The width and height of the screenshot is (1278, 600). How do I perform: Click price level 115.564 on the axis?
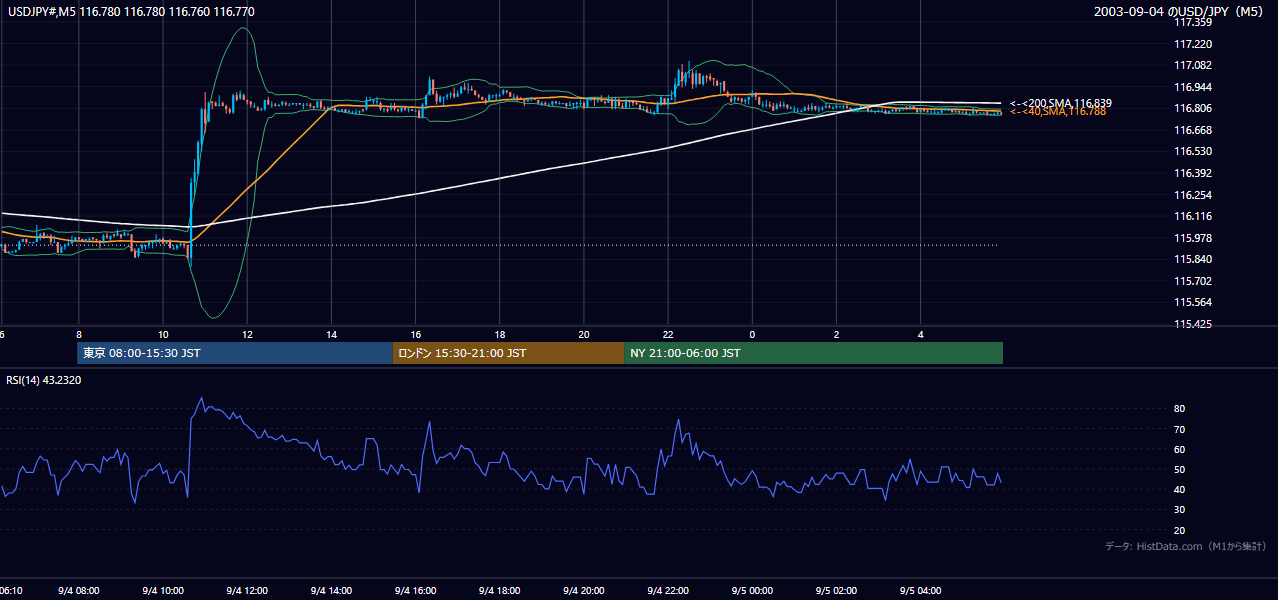tap(1194, 302)
